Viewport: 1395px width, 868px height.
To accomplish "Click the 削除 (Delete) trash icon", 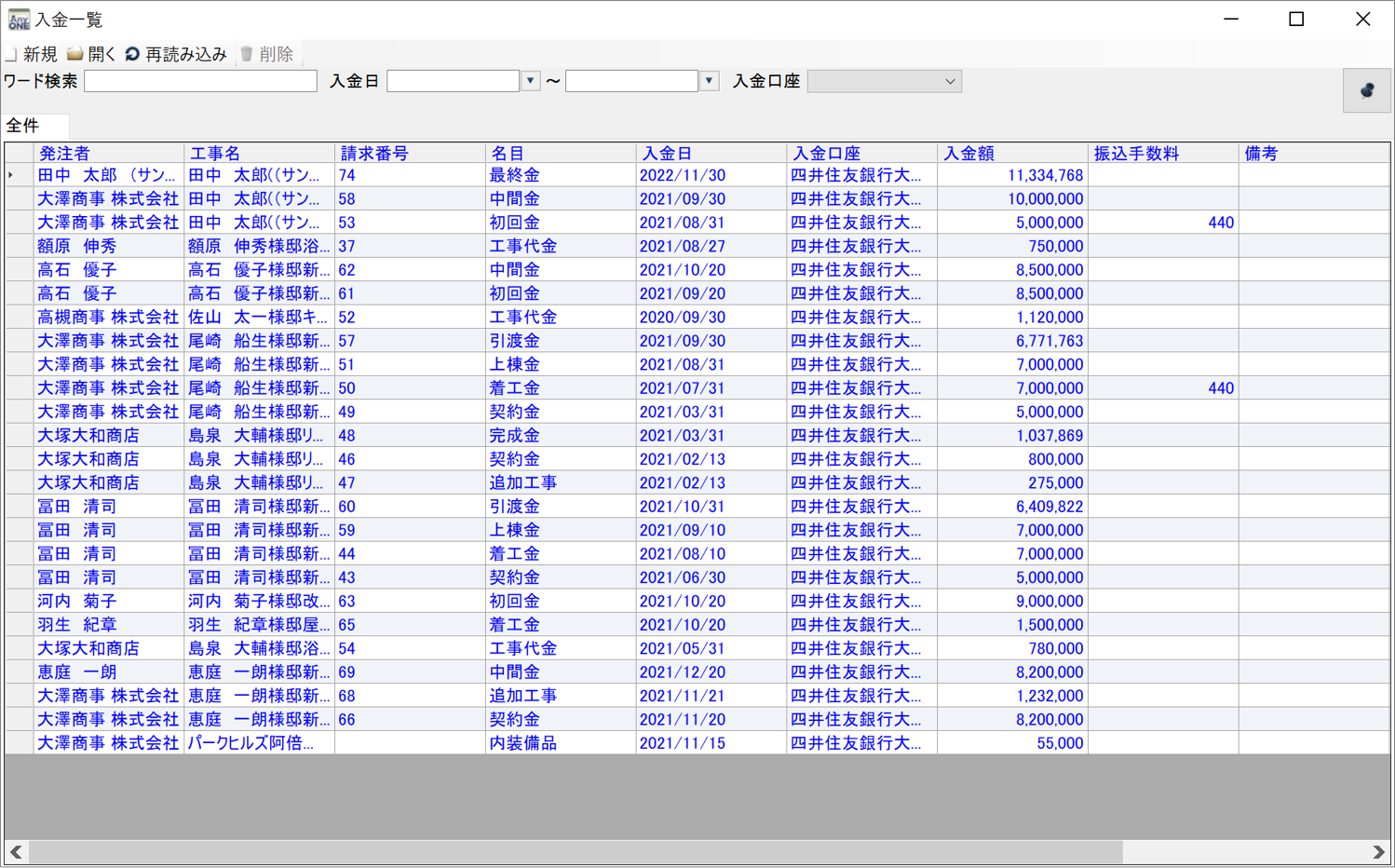I will [247, 55].
